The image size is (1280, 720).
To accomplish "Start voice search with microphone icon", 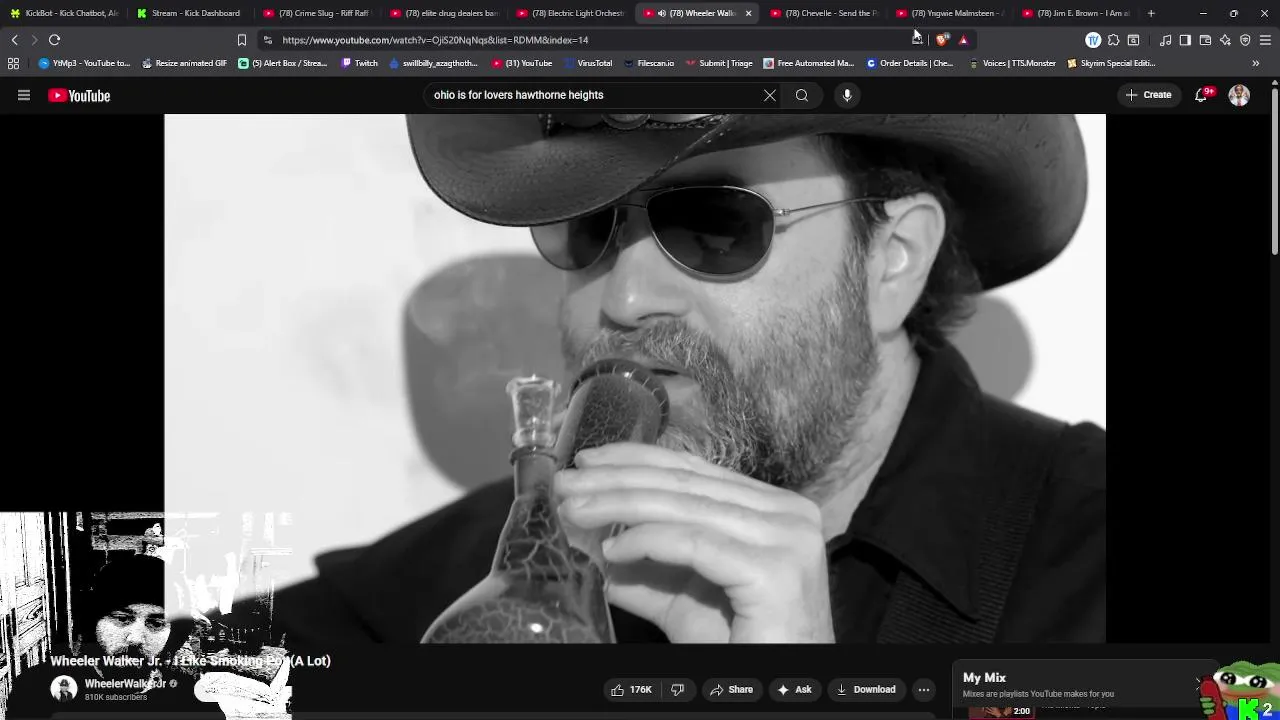I will coord(847,95).
